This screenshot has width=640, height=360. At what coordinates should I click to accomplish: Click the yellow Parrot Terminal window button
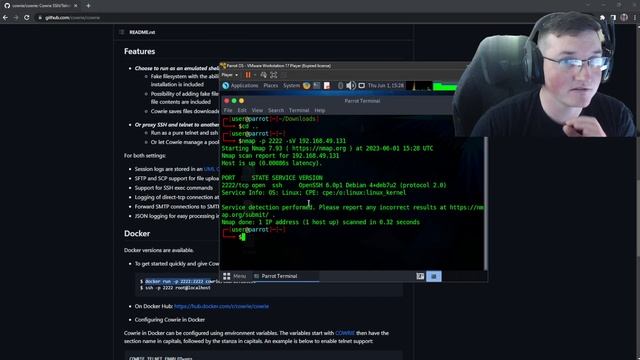tap(241, 101)
